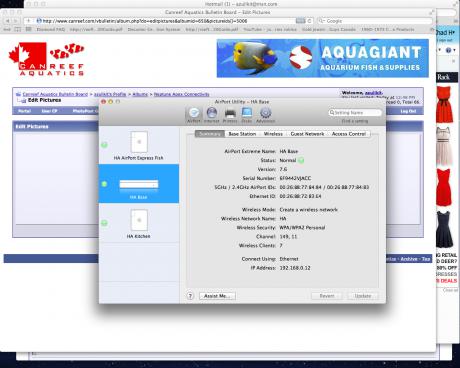This screenshot has height=368, width=460.
Task: Focus the Google search field in Safari
Action: coord(374,21)
